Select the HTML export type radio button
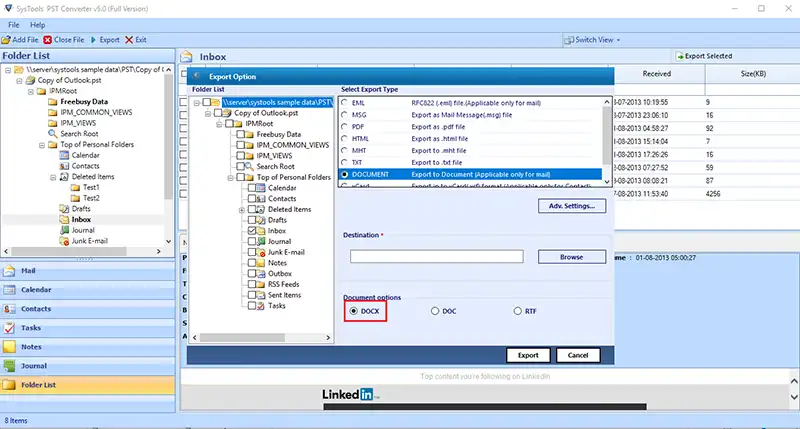Image resolution: width=800 pixels, height=429 pixels. (344, 138)
